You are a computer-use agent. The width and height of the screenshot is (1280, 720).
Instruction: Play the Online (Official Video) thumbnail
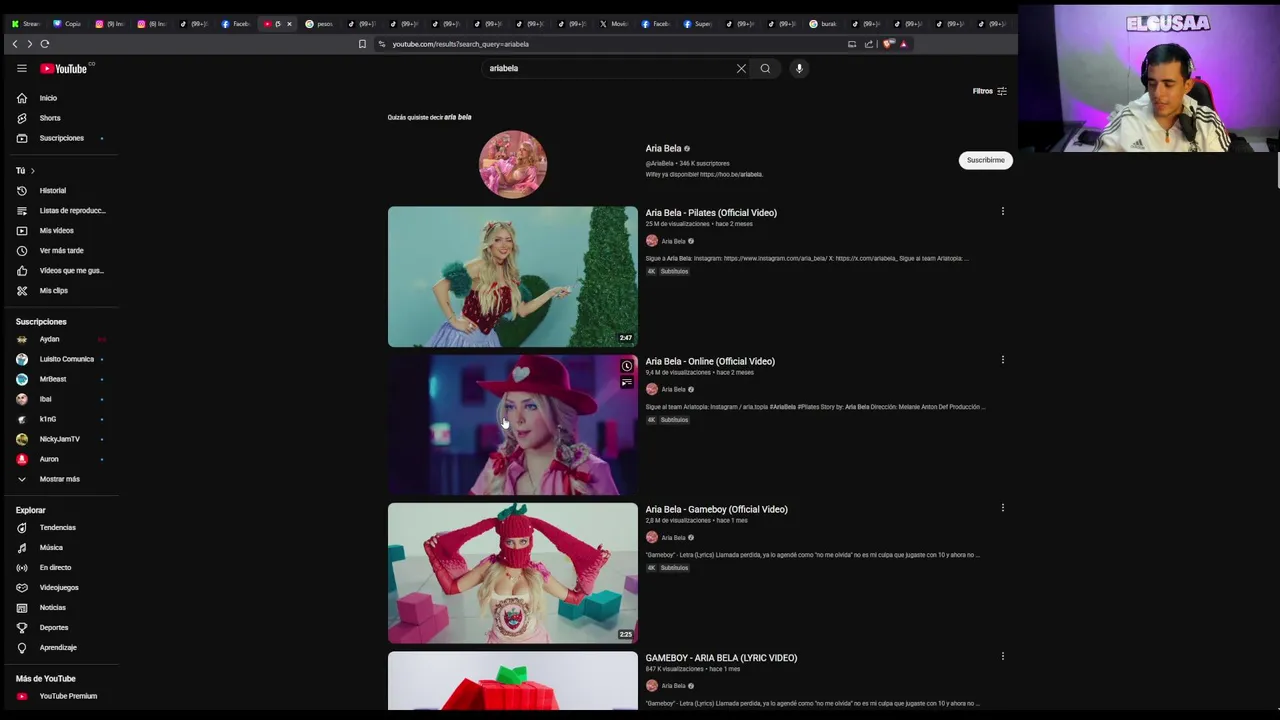pos(513,425)
